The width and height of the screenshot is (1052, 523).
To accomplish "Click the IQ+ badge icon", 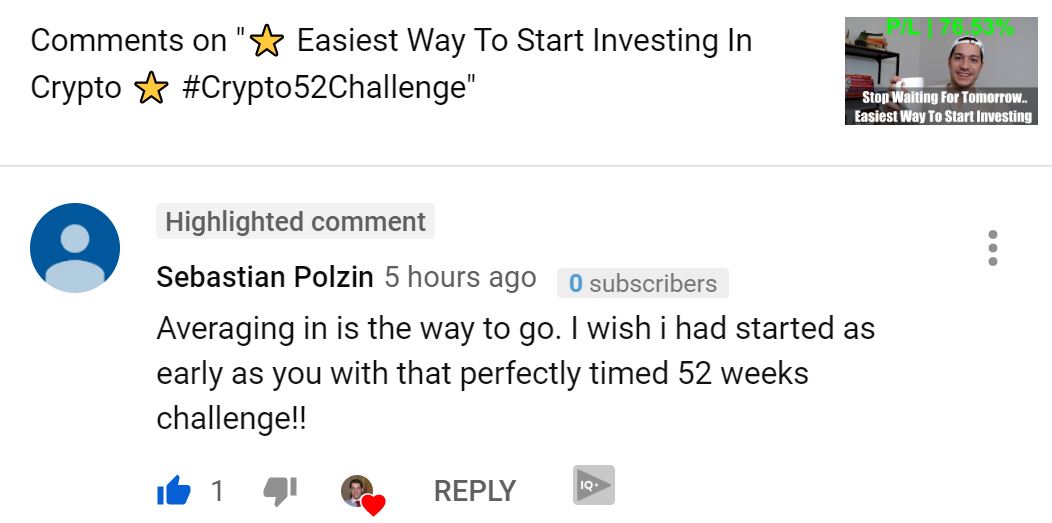I will point(594,485).
